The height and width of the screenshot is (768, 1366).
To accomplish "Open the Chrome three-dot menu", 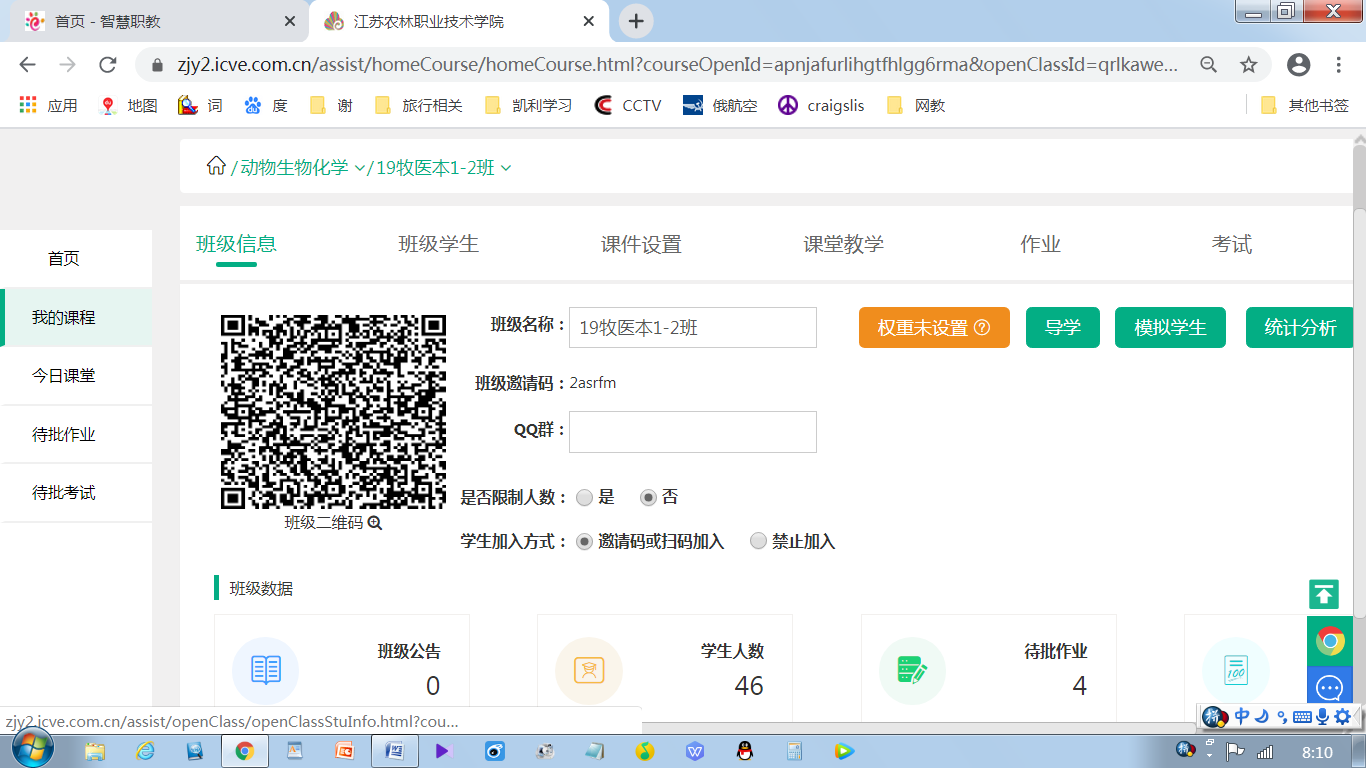I will point(1339,65).
